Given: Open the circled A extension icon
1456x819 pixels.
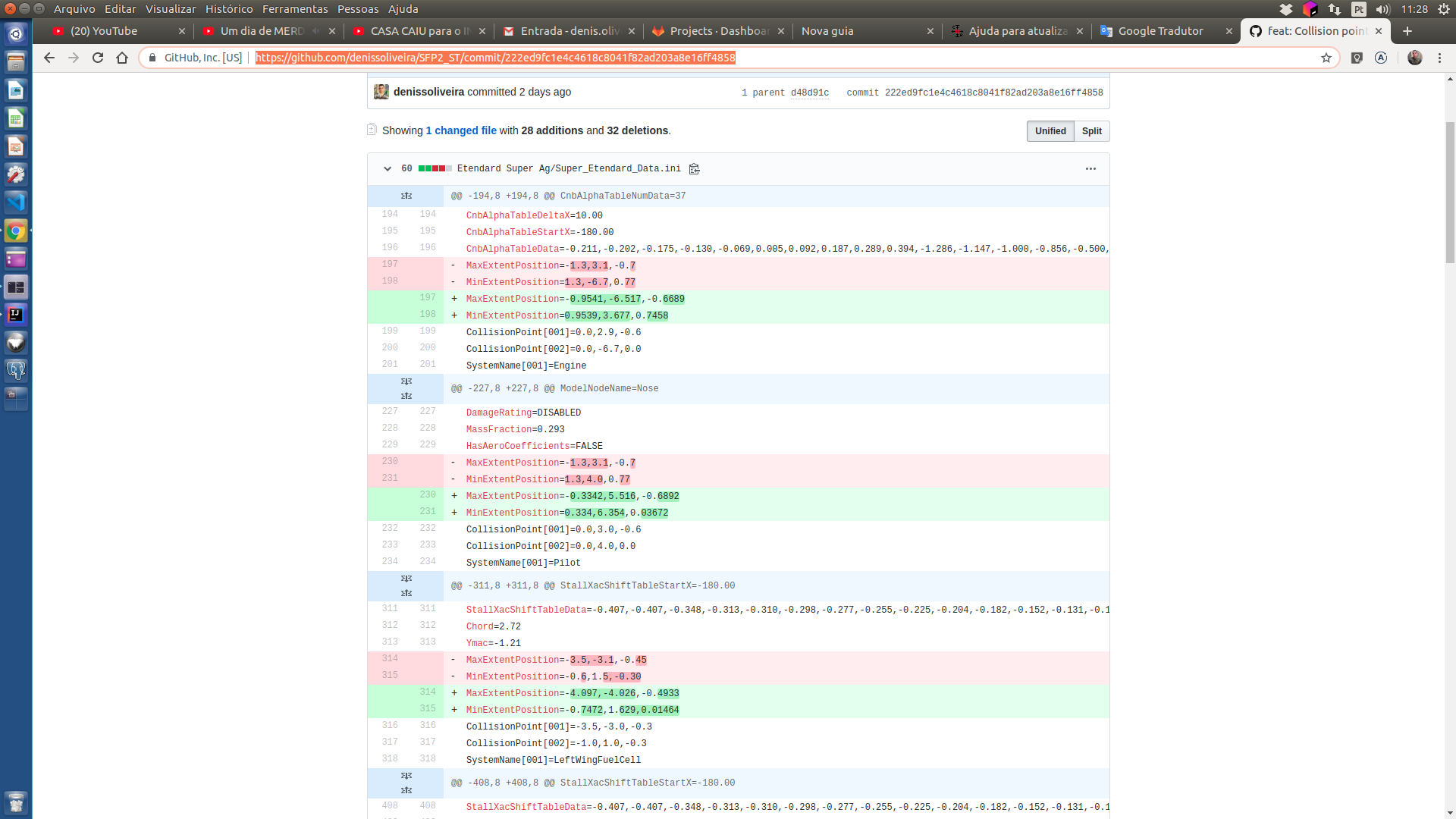Looking at the screenshot, I should (x=1381, y=58).
